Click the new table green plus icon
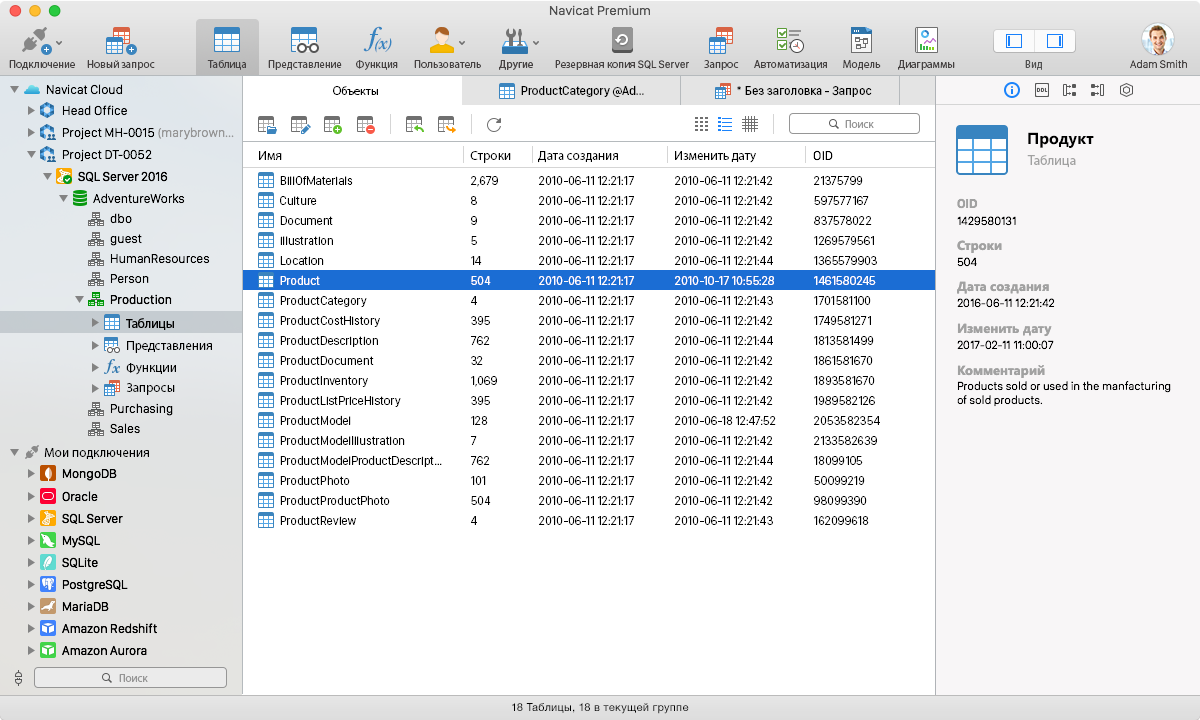The width and height of the screenshot is (1200, 720). (x=333, y=125)
